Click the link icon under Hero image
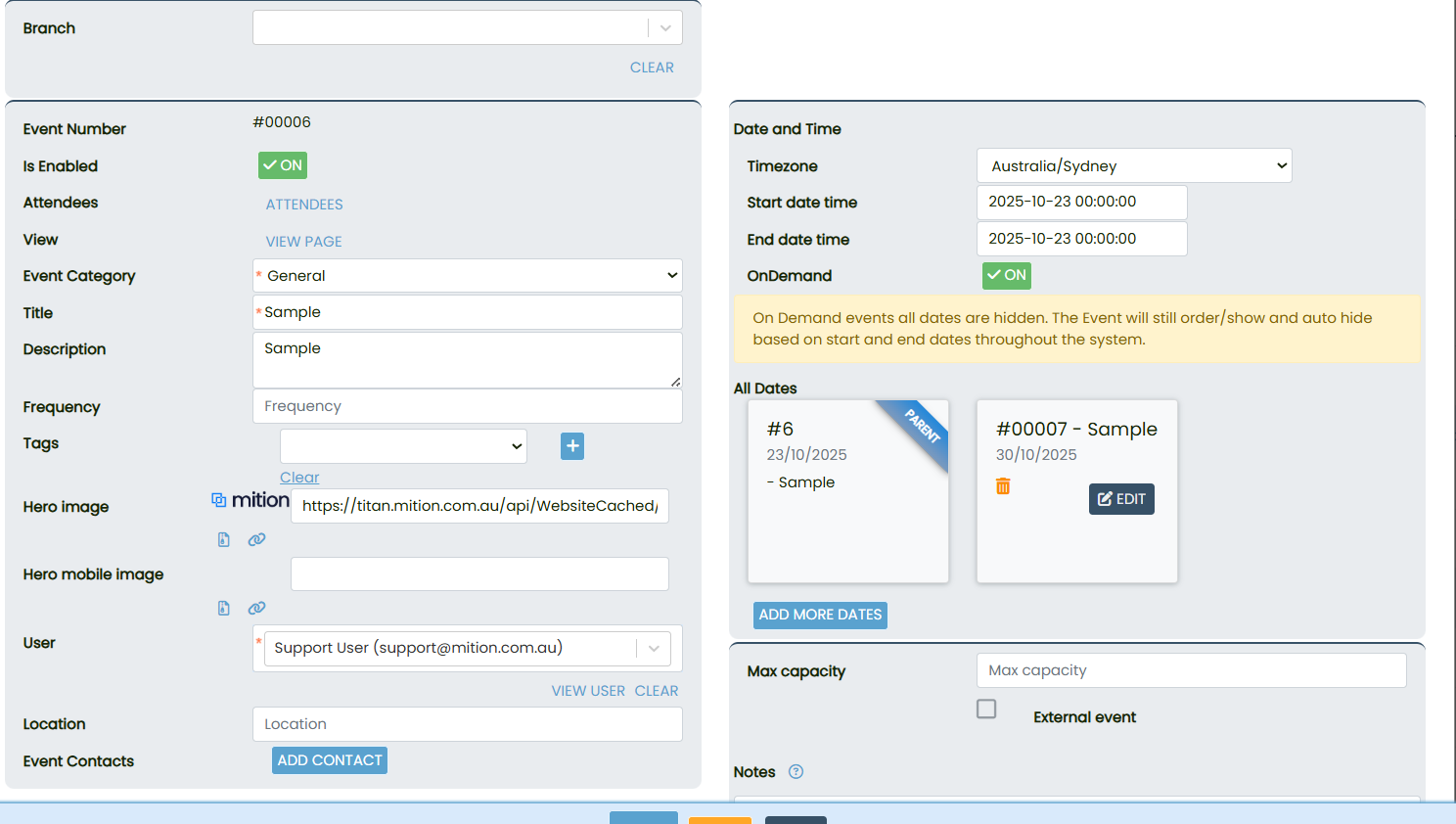The width and height of the screenshot is (1456, 824). coord(256,539)
